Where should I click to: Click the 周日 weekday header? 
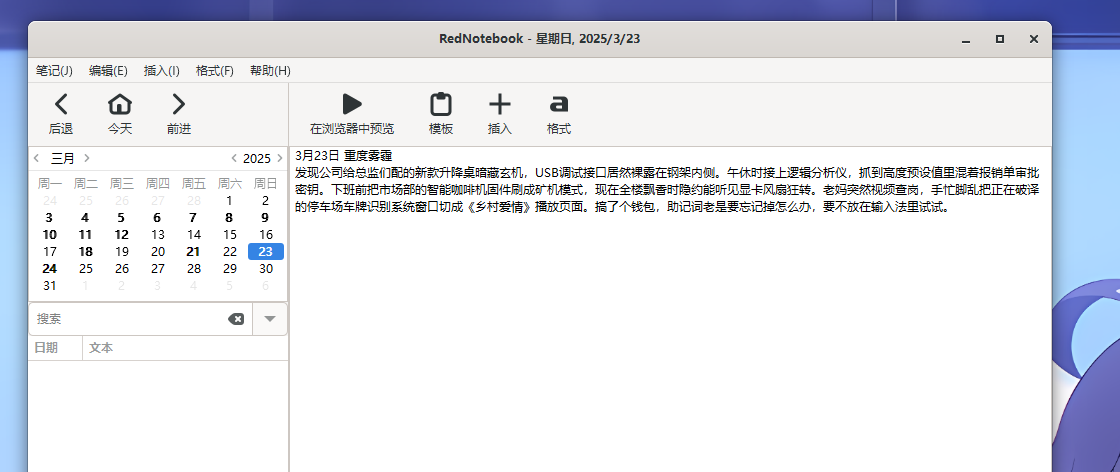[x=266, y=184]
